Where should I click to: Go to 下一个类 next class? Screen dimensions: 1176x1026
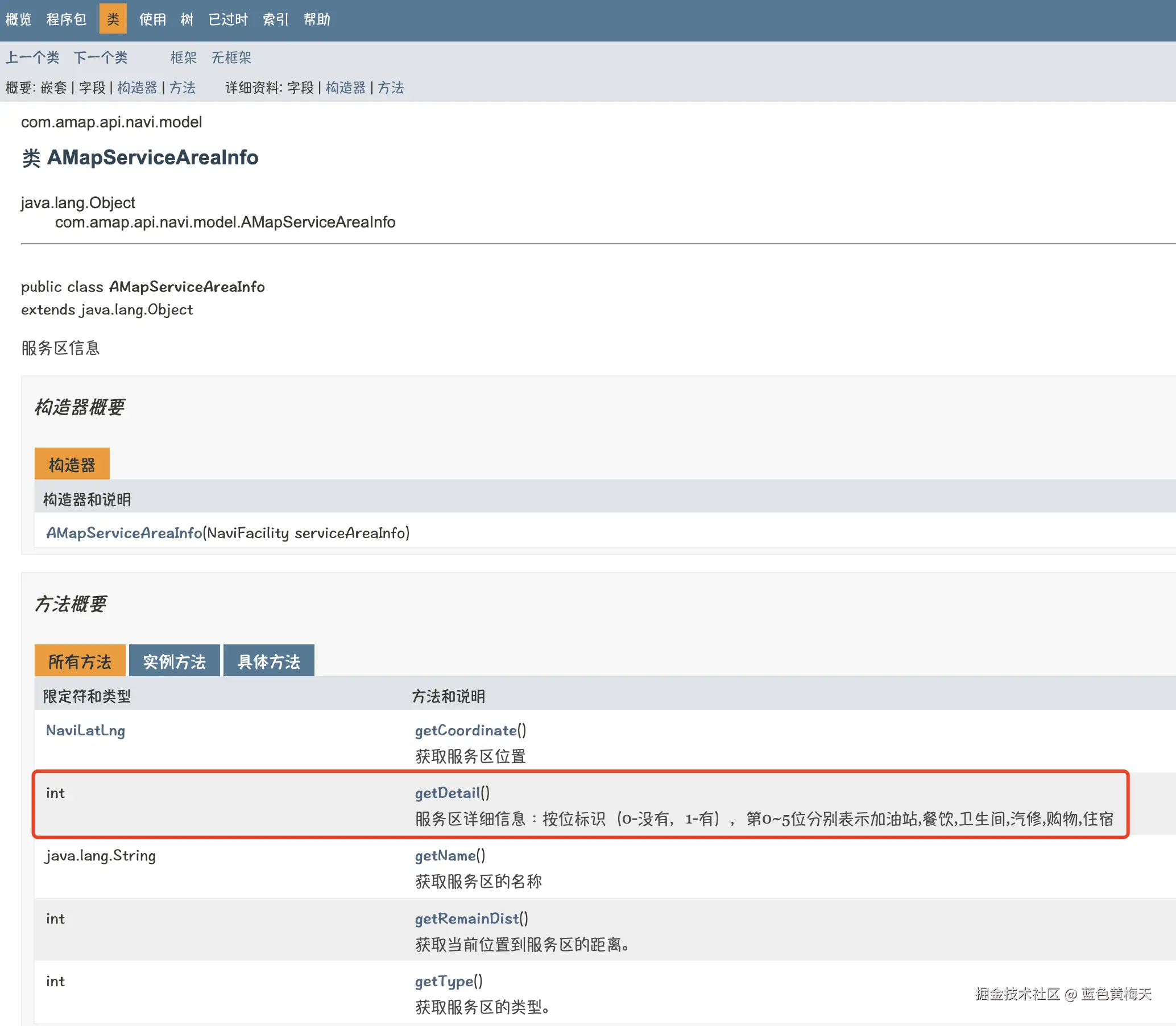click(100, 57)
